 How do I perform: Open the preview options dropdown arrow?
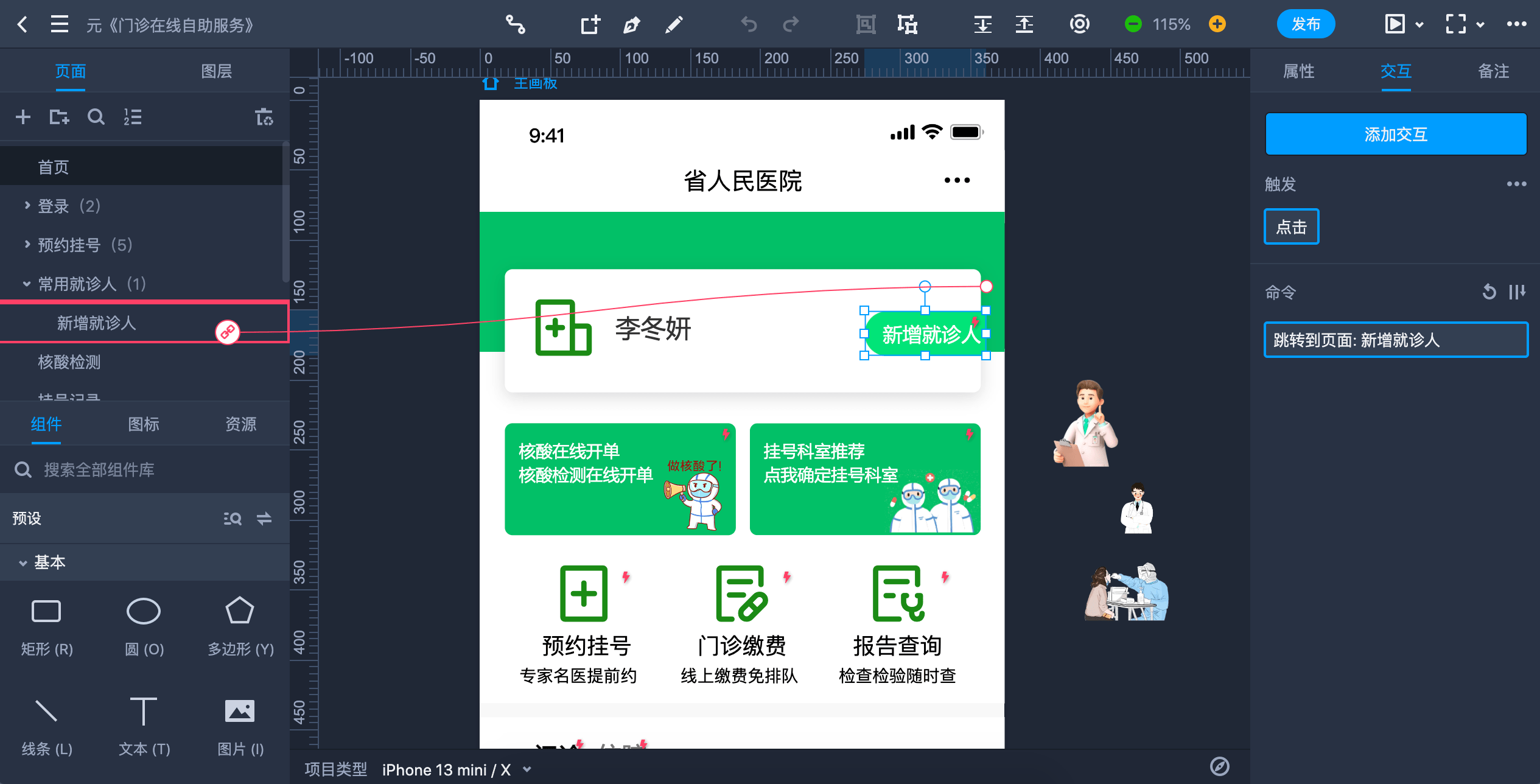[1419, 25]
